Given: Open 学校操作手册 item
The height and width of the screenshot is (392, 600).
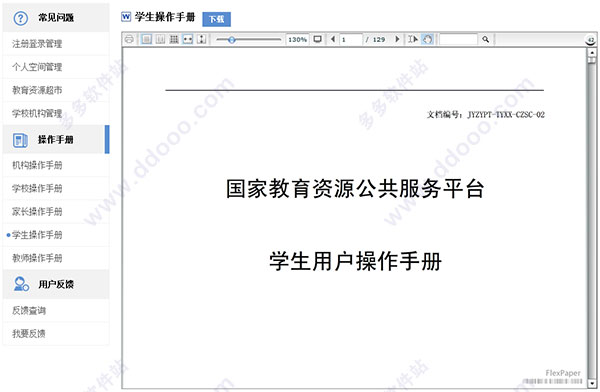Looking at the screenshot, I should tap(37, 188).
